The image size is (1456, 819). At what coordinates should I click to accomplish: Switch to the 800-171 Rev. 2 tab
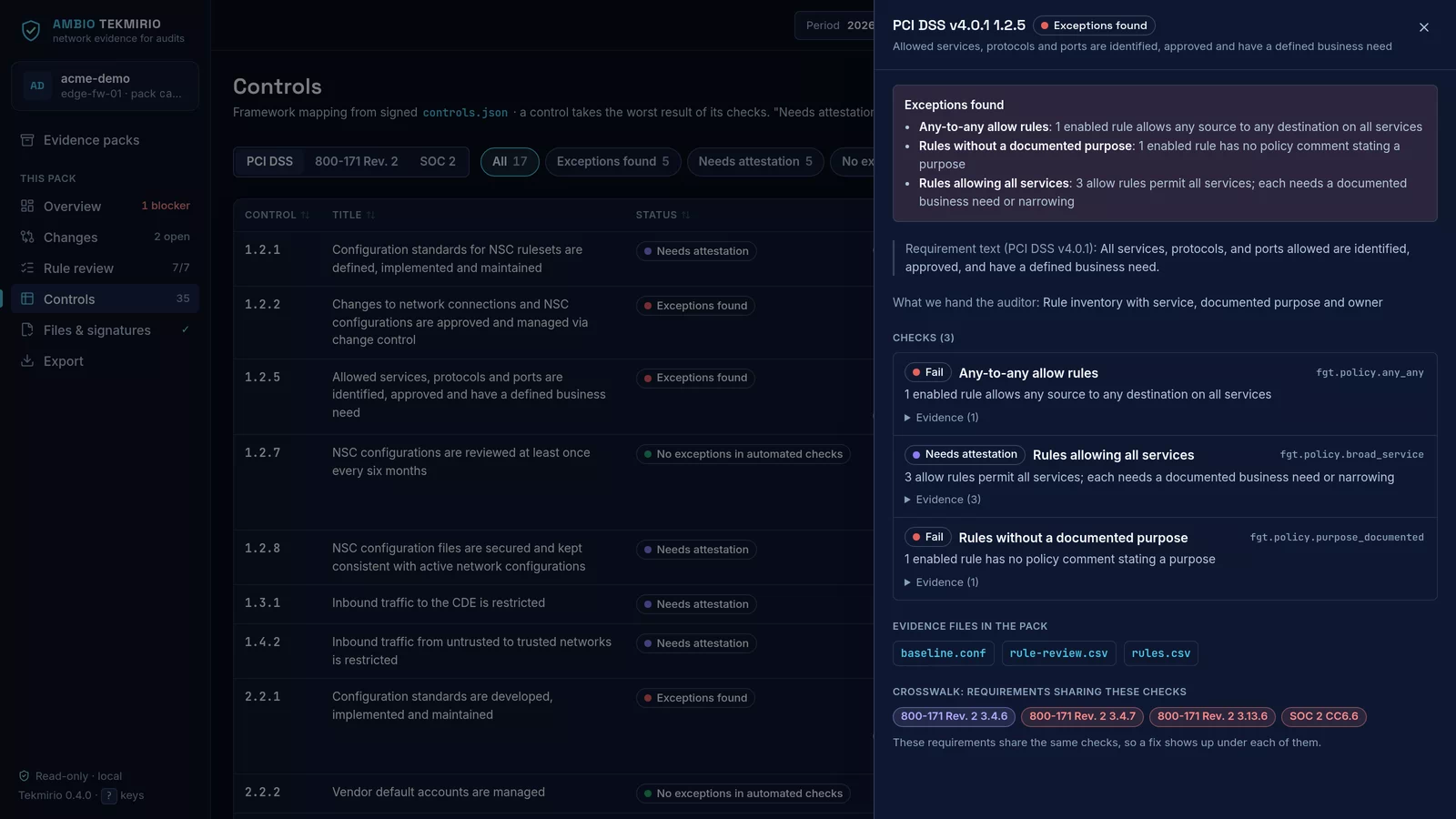coord(357,161)
